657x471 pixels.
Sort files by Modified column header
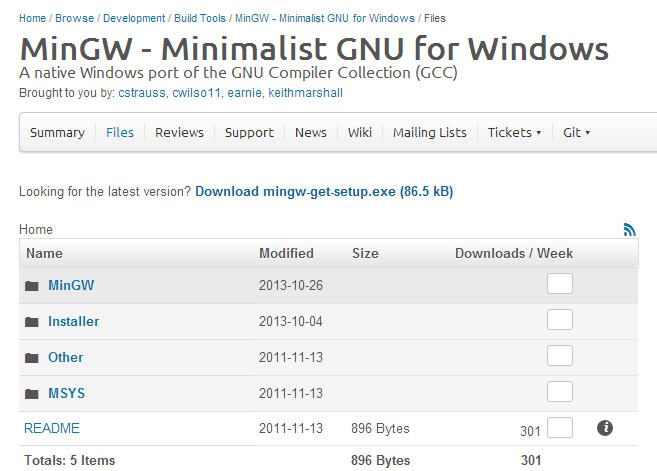286,253
